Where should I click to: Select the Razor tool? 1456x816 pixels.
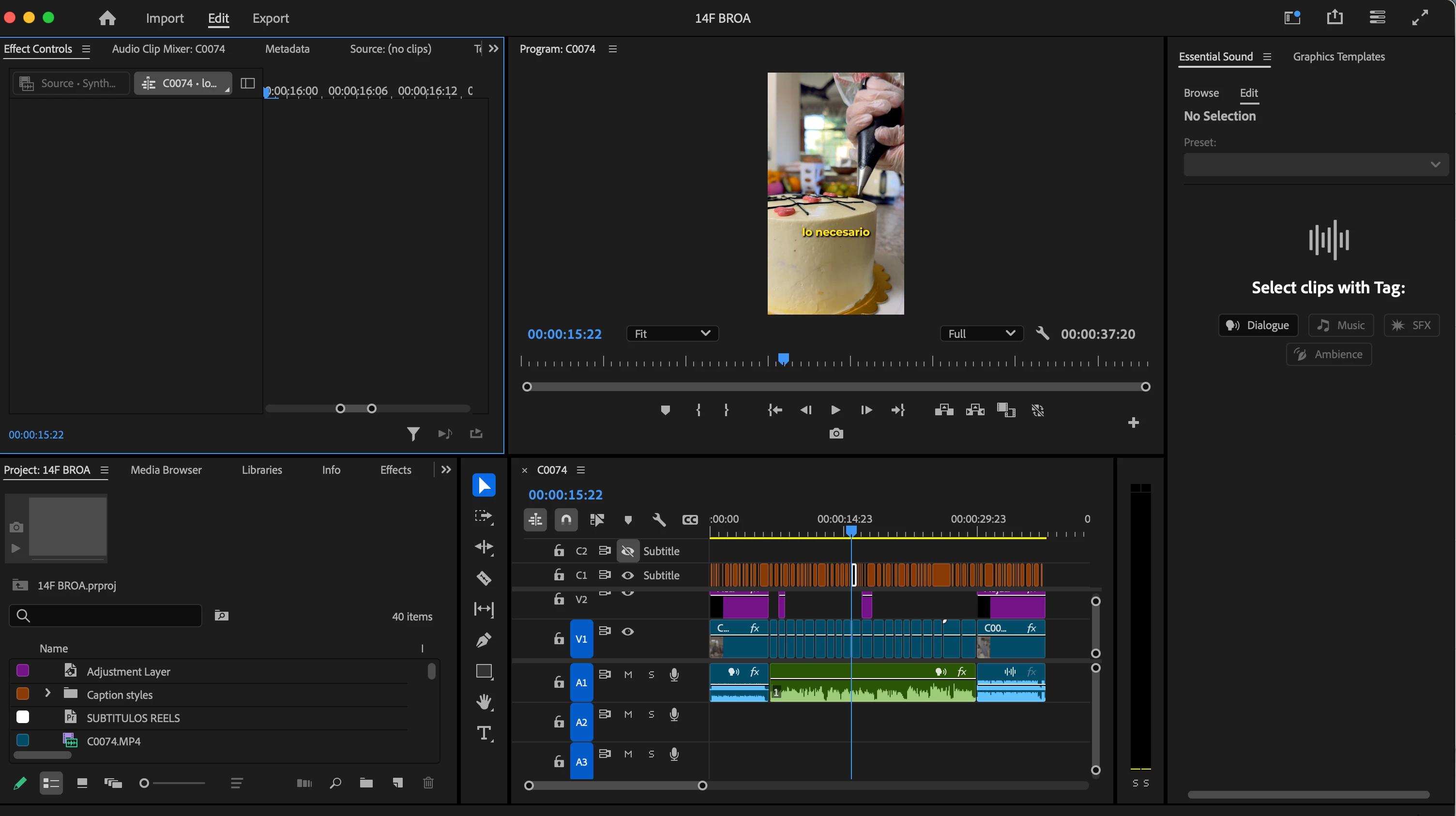pyautogui.click(x=484, y=577)
